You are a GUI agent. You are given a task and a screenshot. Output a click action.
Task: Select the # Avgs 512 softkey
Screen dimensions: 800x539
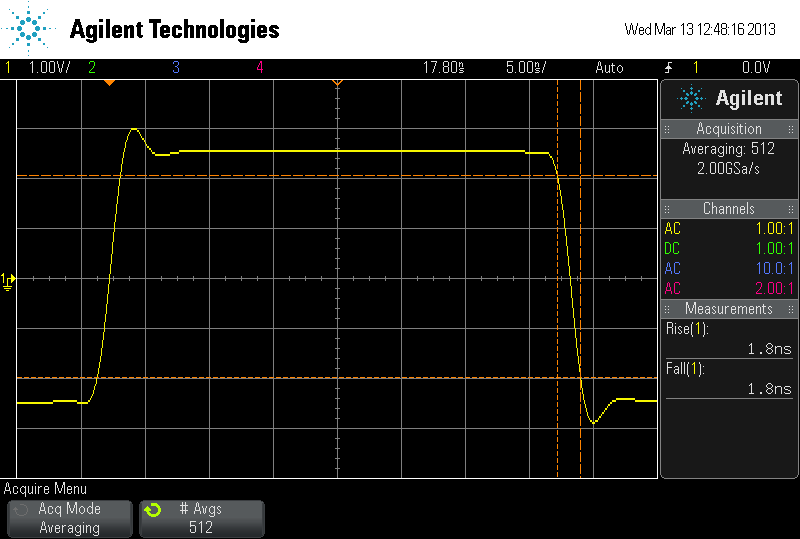point(202,519)
